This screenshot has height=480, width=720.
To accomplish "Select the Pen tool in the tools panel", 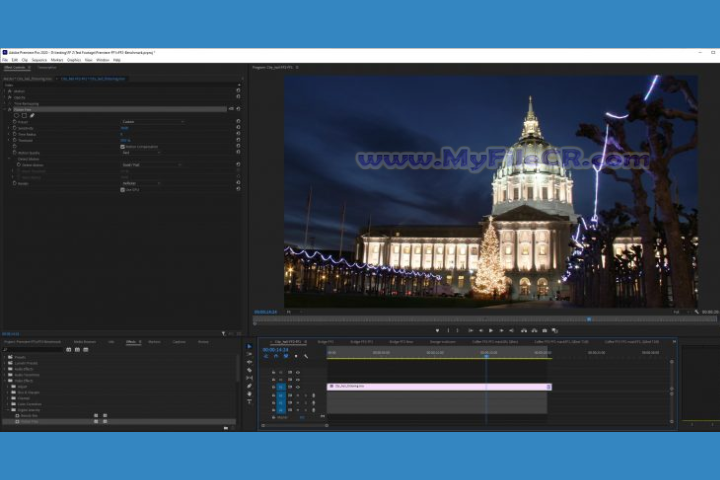I will click(249, 386).
